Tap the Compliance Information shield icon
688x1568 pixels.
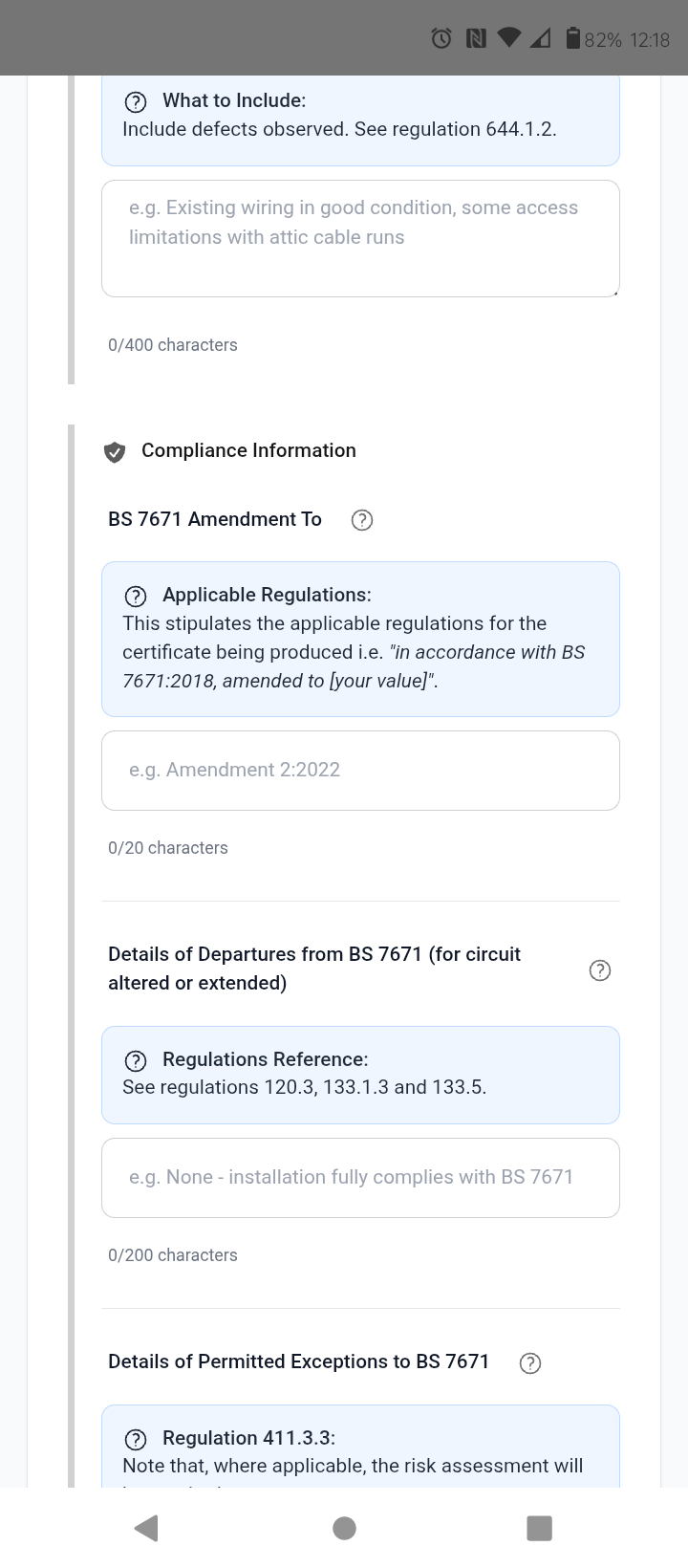pyautogui.click(x=115, y=452)
